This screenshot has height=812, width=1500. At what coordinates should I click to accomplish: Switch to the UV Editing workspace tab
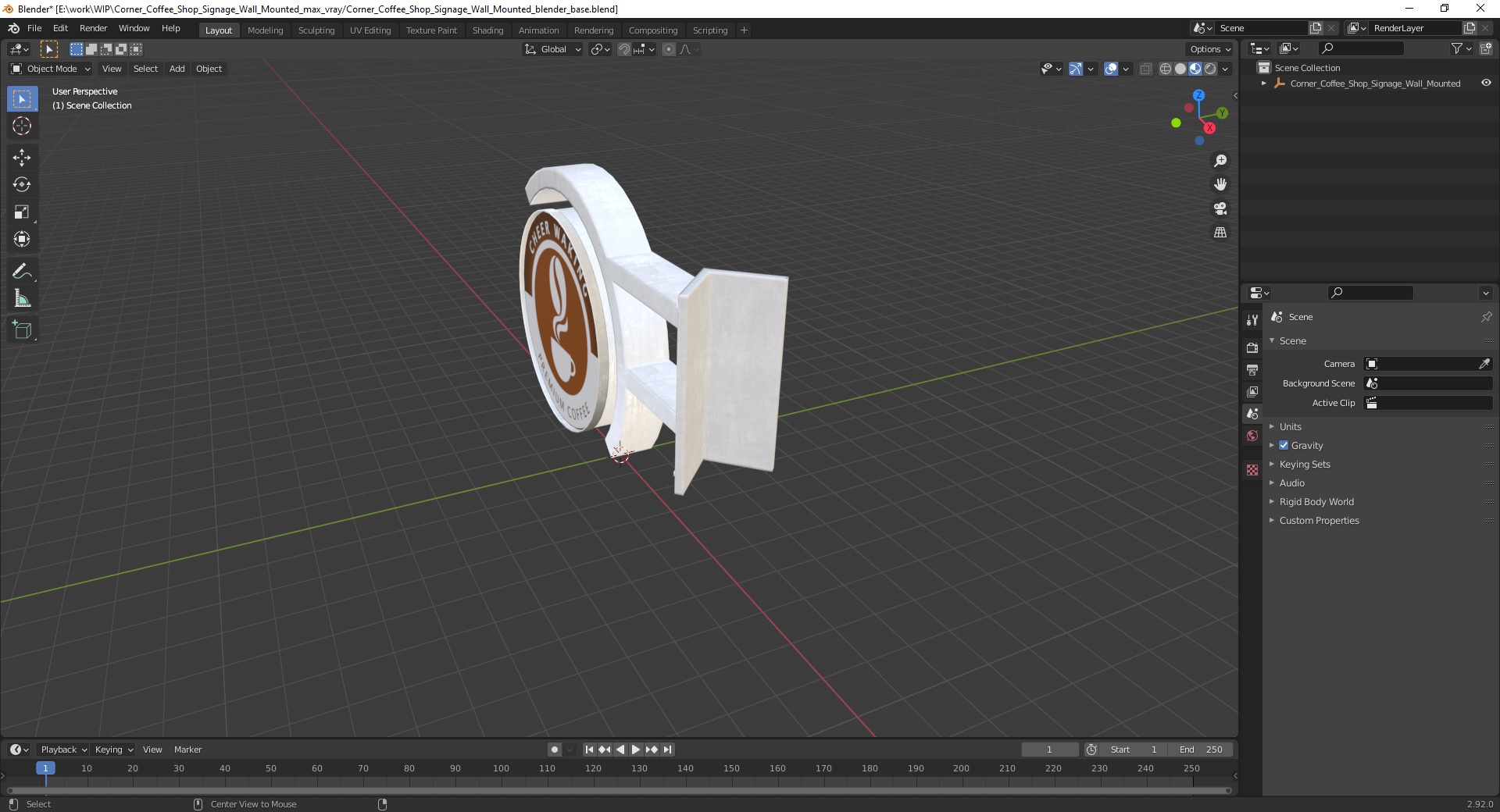pos(370,30)
